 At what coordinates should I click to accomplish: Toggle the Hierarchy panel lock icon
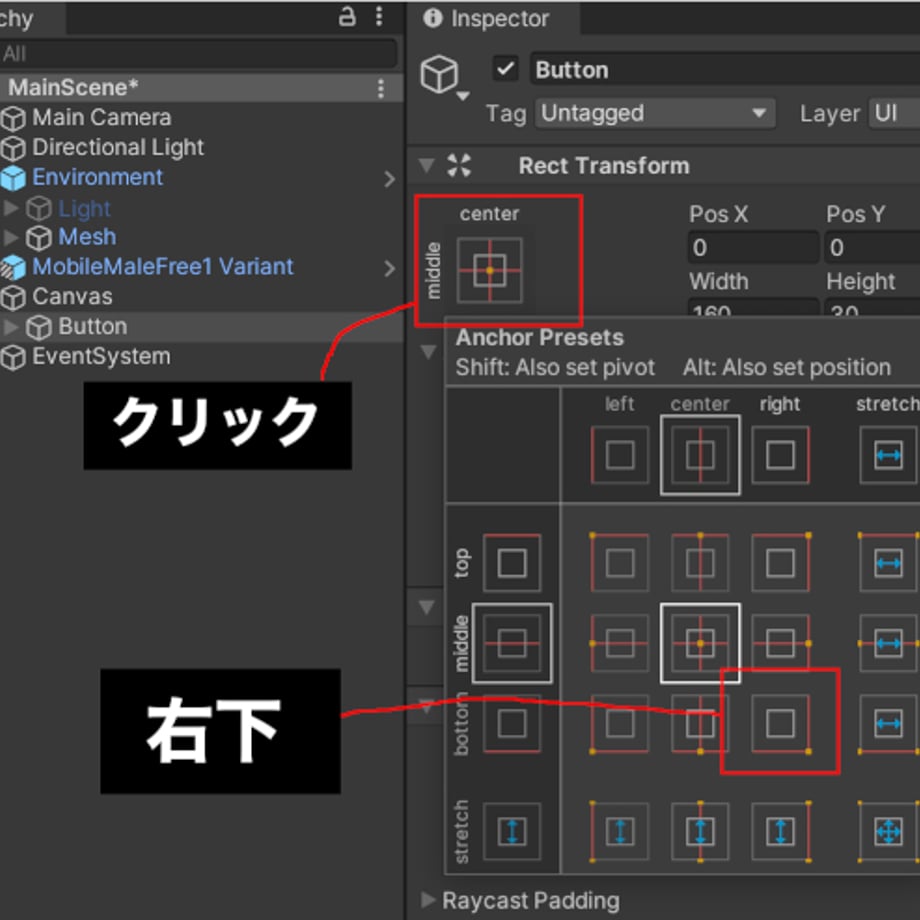[x=347, y=16]
